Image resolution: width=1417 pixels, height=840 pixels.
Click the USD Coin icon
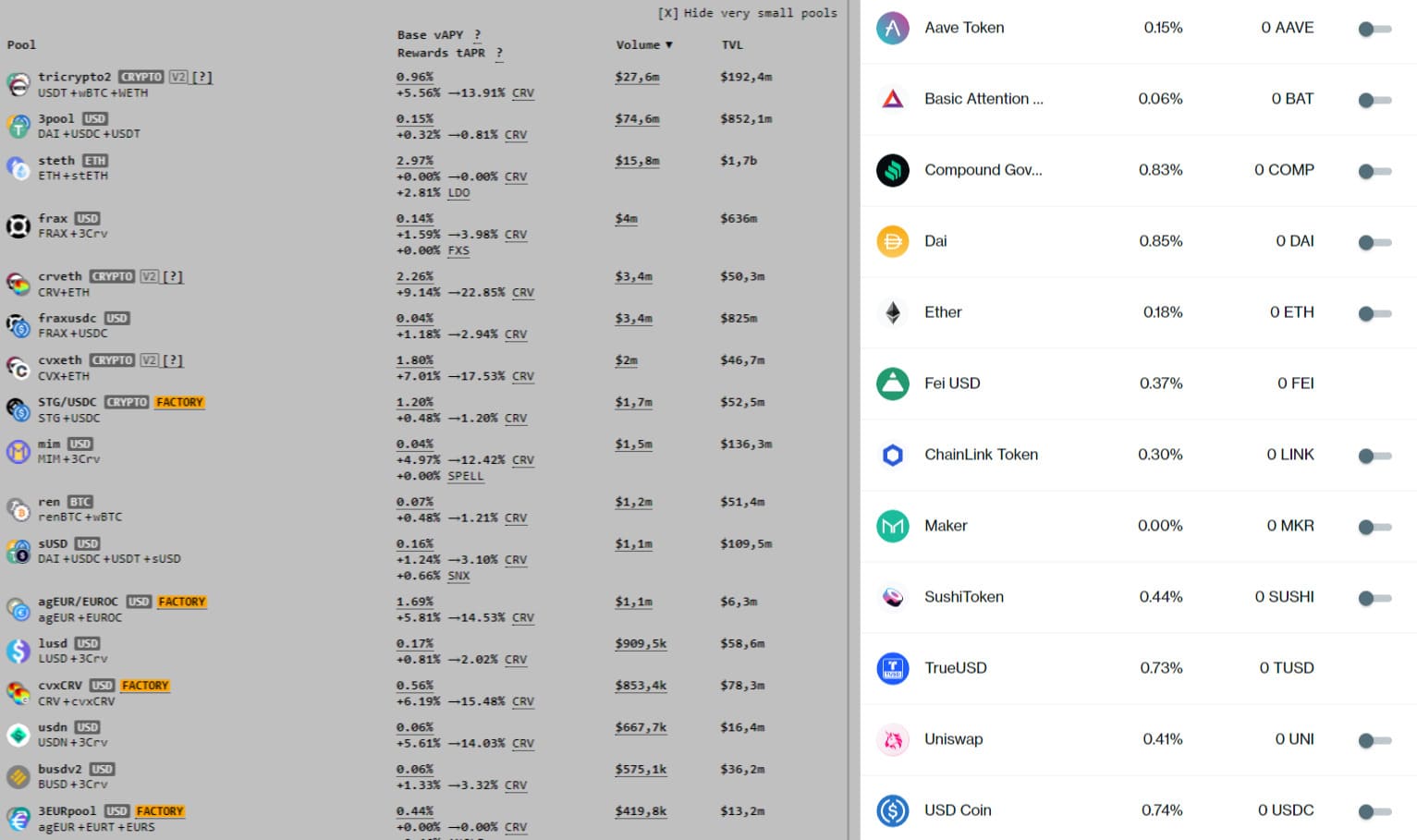pyautogui.click(x=892, y=810)
